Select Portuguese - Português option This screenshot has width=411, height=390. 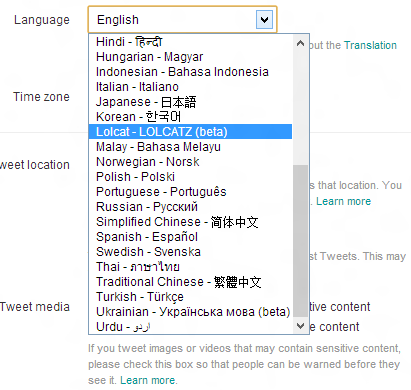coord(190,192)
